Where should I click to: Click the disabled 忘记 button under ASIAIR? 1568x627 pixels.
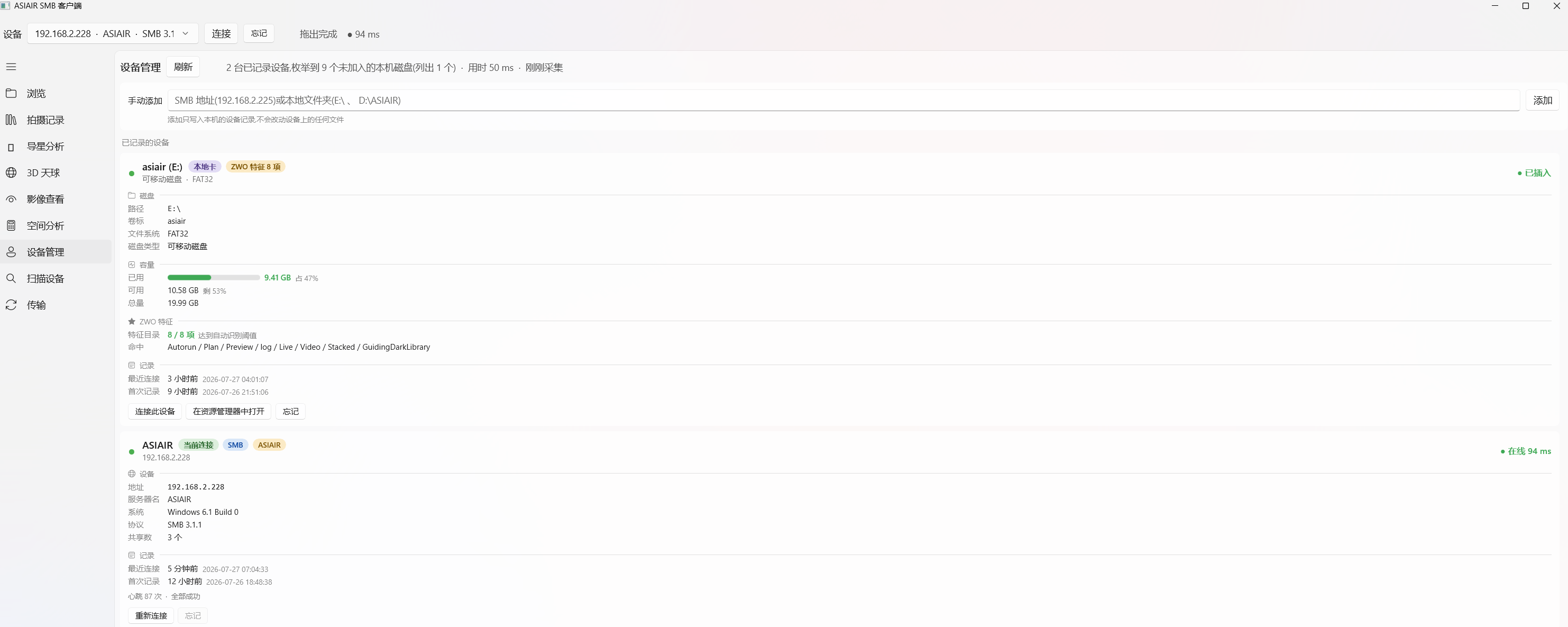(193, 615)
